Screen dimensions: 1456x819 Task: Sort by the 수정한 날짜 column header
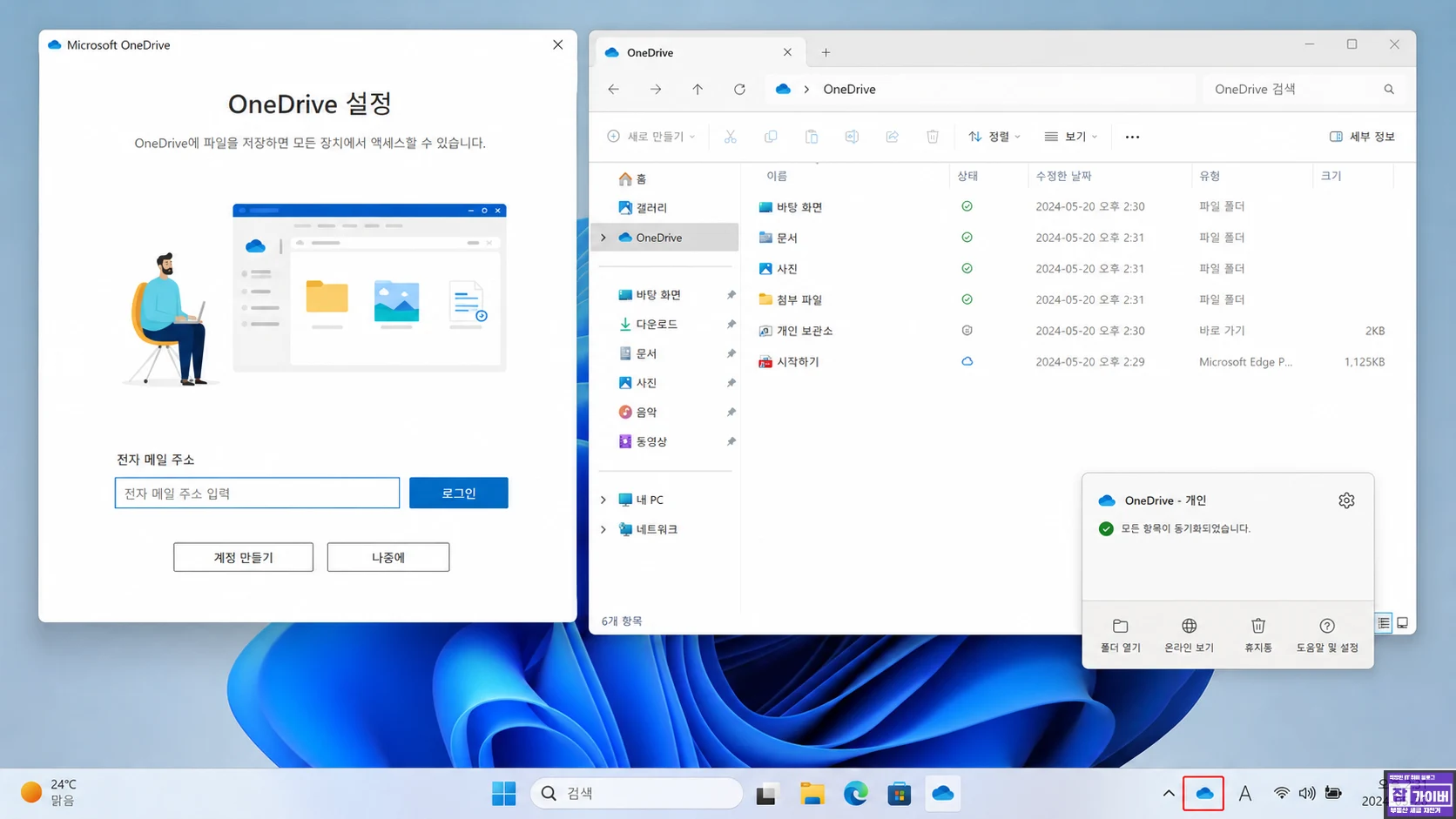(1063, 176)
